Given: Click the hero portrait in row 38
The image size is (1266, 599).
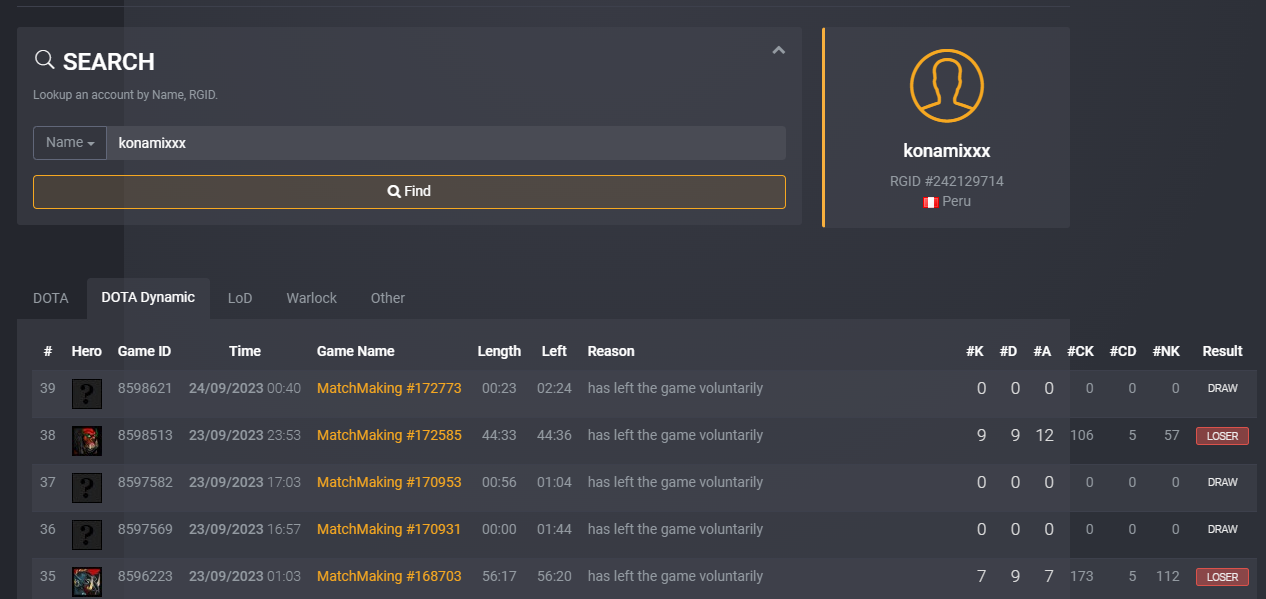Looking at the screenshot, I should (87, 441).
